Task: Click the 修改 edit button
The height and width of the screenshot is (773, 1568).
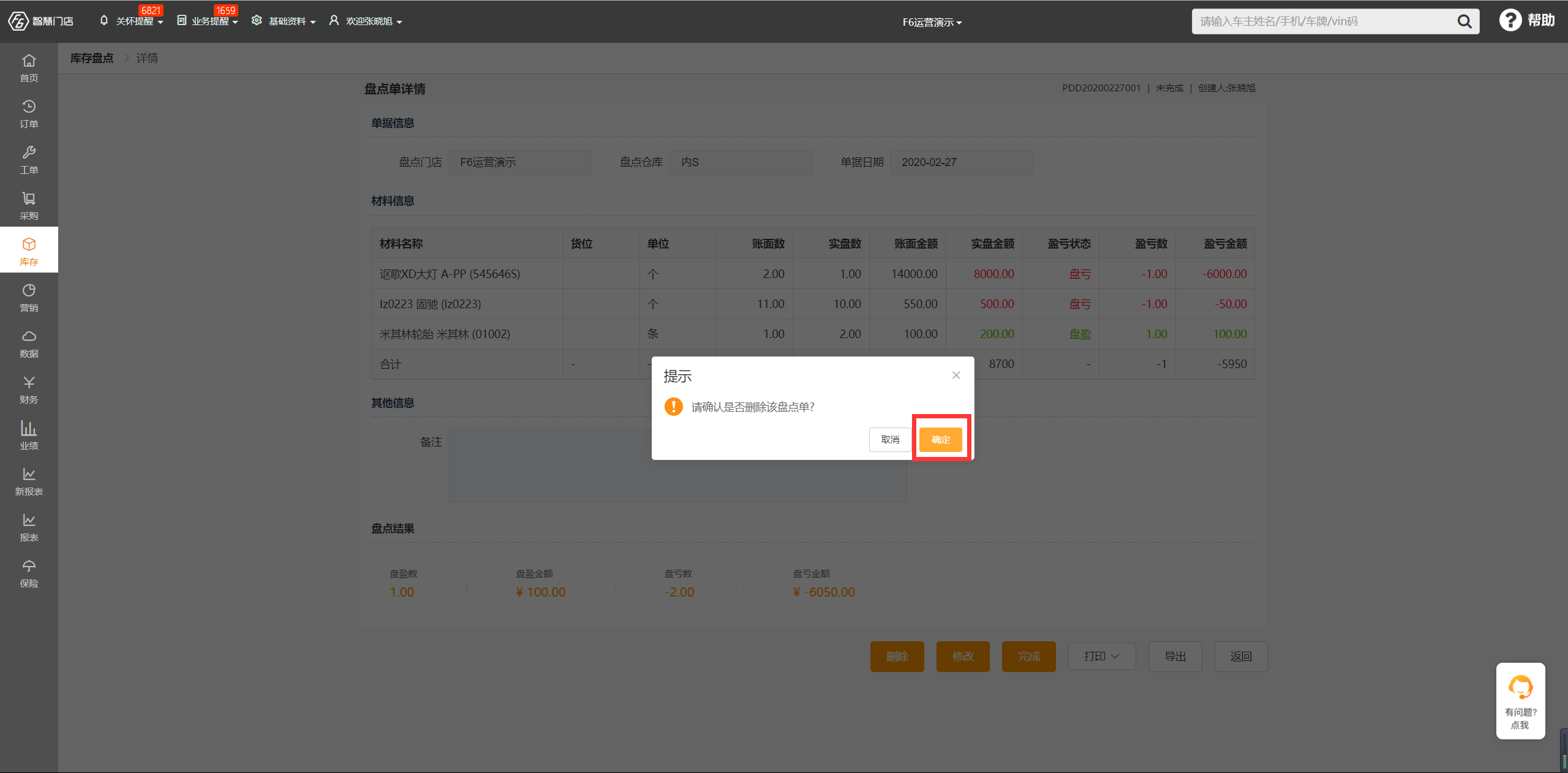Action: tap(963, 656)
